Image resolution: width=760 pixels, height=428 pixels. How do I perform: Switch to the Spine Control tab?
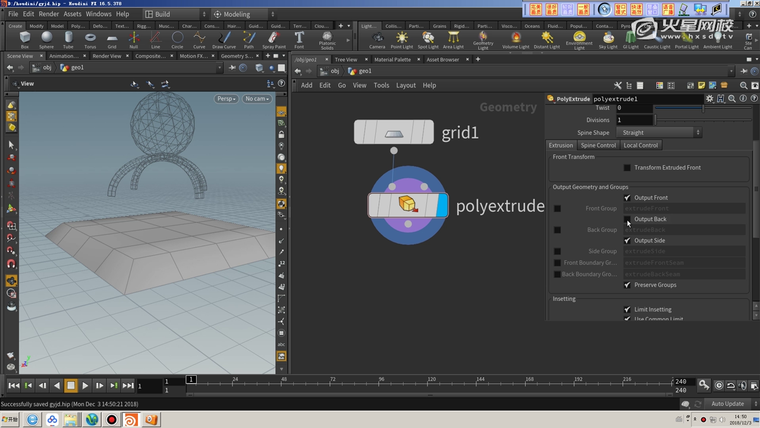598,146
